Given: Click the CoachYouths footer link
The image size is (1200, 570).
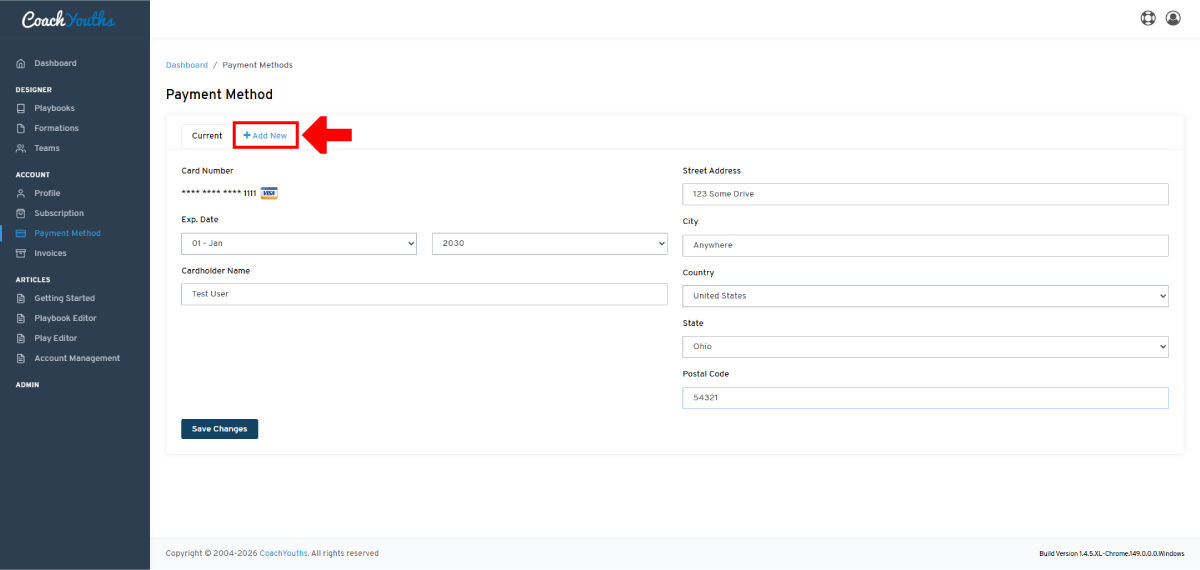Looking at the screenshot, I should [x=283, y=553].
